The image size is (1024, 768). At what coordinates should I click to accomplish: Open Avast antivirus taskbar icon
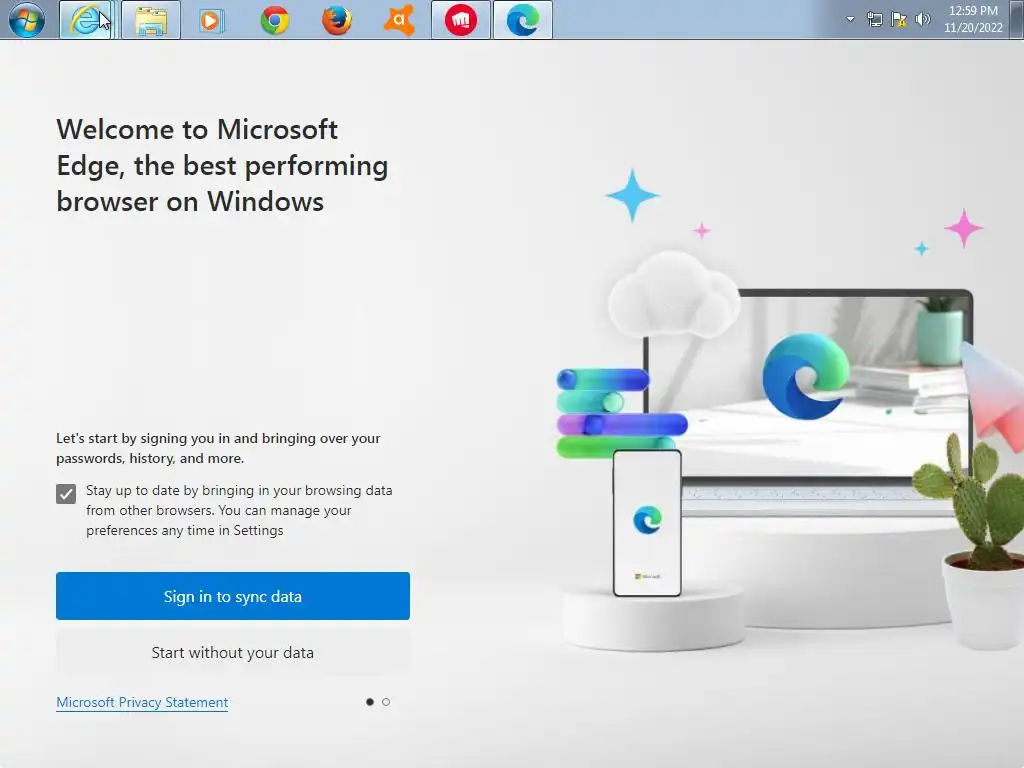point(399,20)
